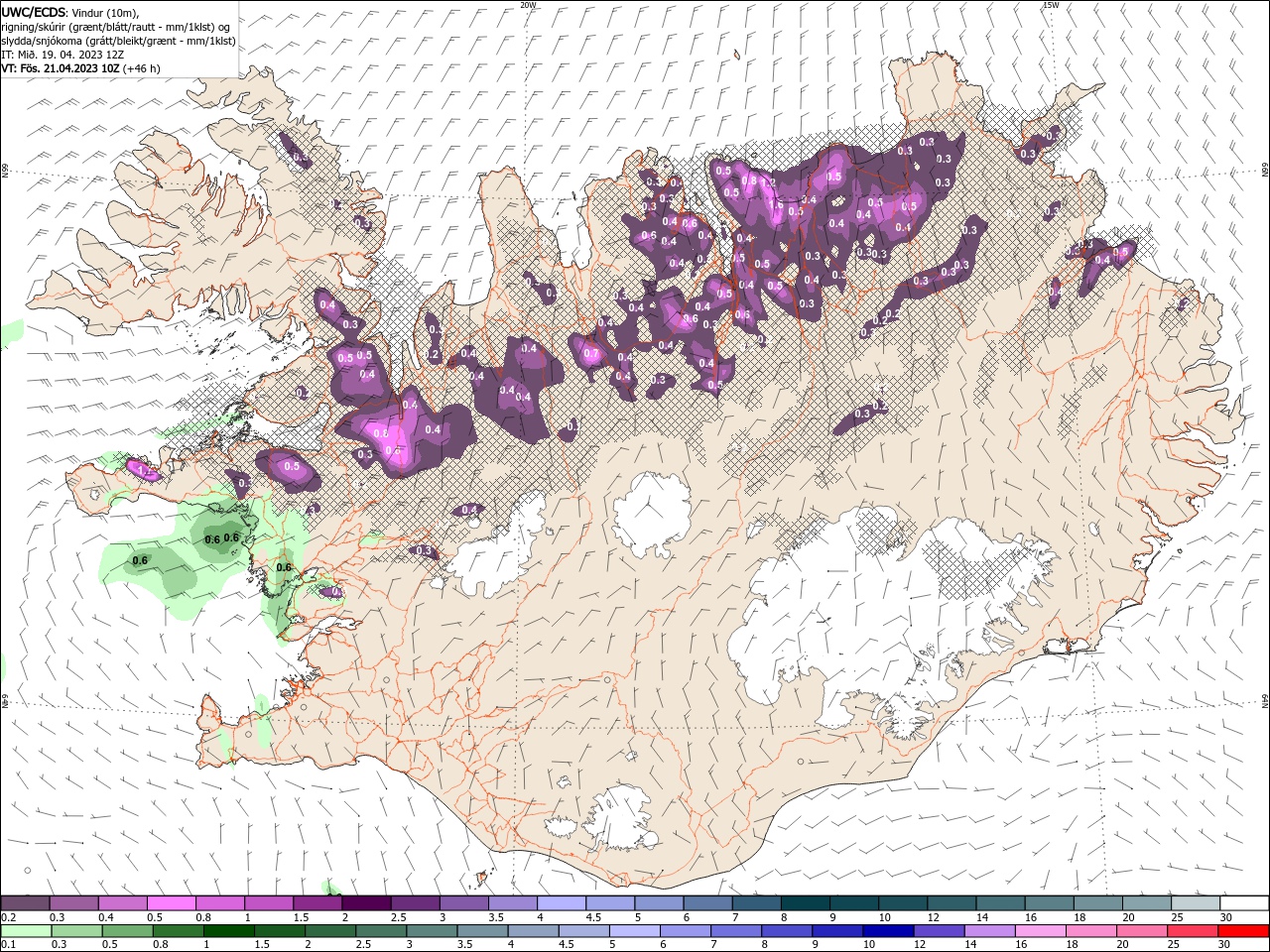
Task: Choose the white 30 swatch, upper legend
Action: coord(1243,903)
